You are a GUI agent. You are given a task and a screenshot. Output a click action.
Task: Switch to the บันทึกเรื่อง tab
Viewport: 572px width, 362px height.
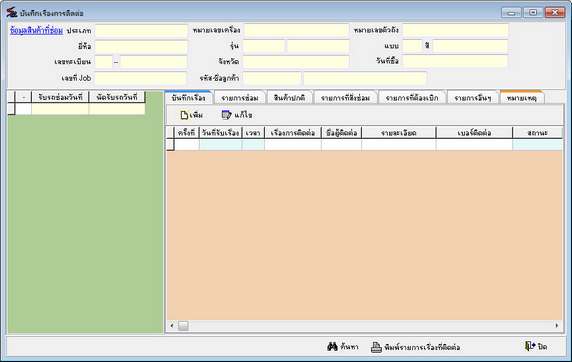pos(188,98)
